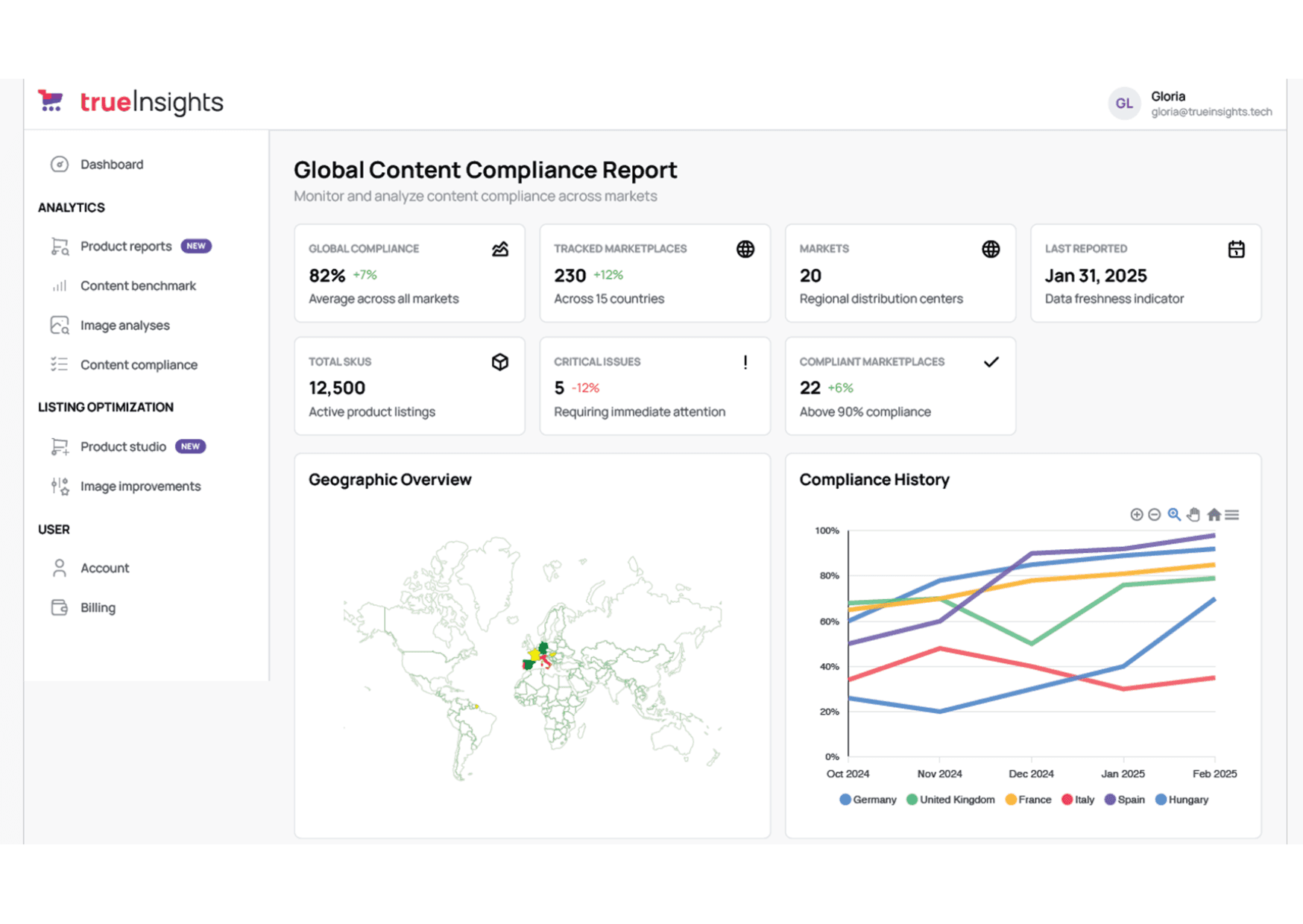Screen dimensions: 1303x924
Task: Click the NEW badge beside Product studio
Action: [190, 446]
